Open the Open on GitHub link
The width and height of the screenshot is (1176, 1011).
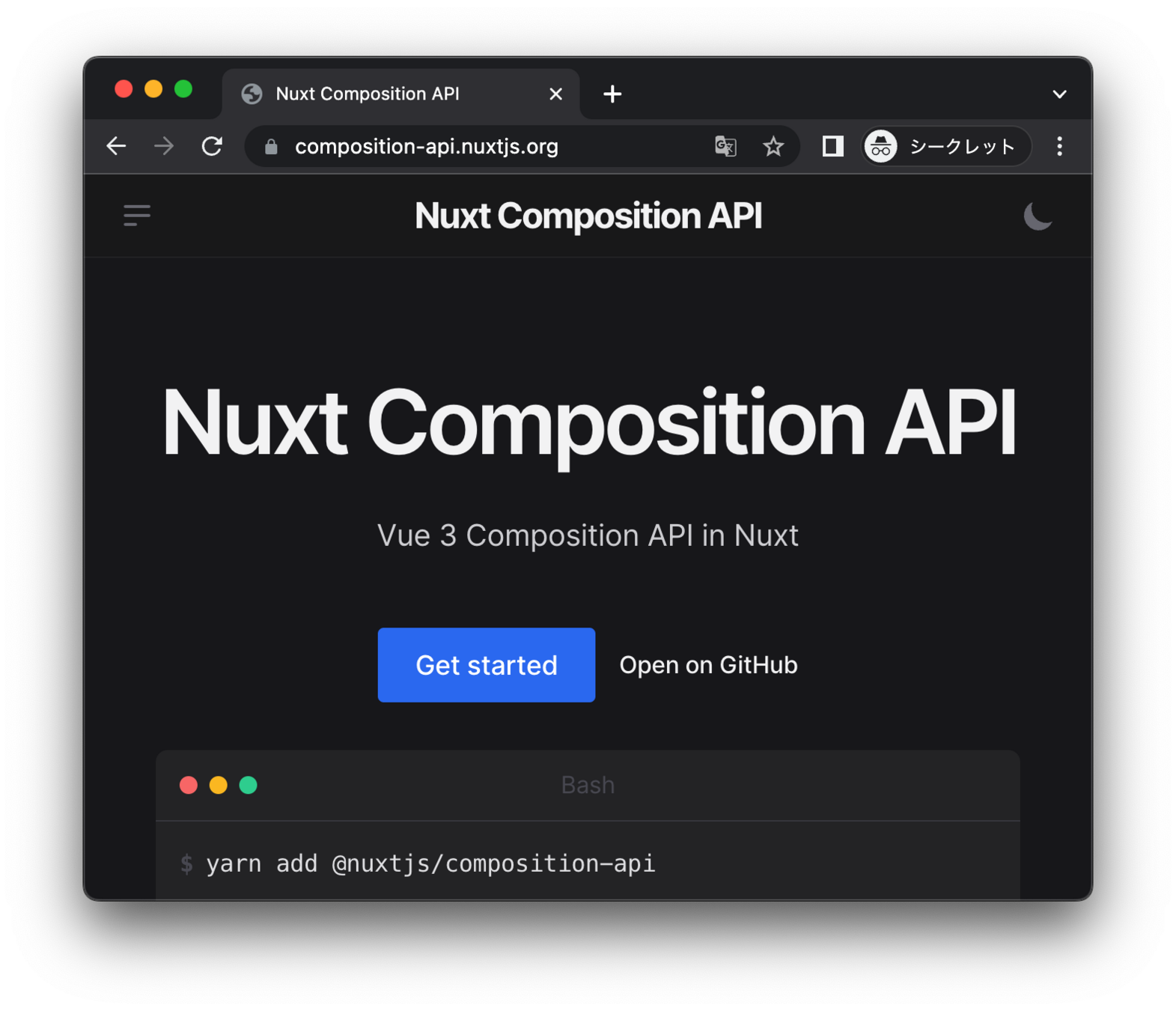point(708,665)
